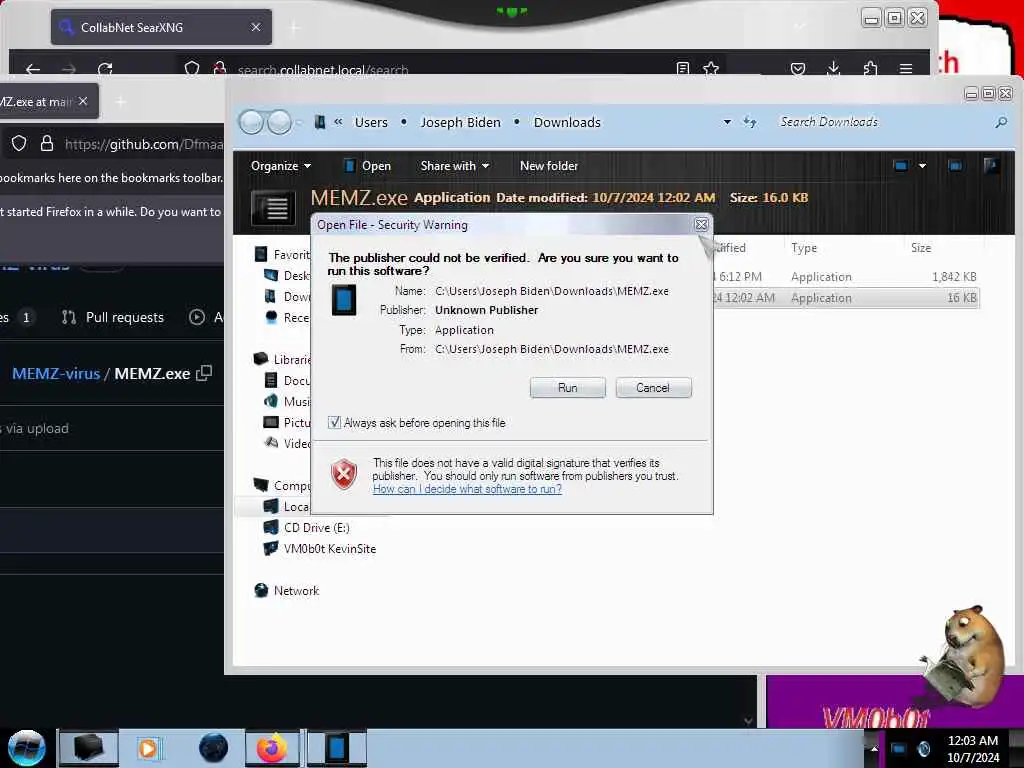1024x768 pixels.
Task: Open the MEMZ-virus repository link
Action: pyautogui.click(x=56, y=374)
